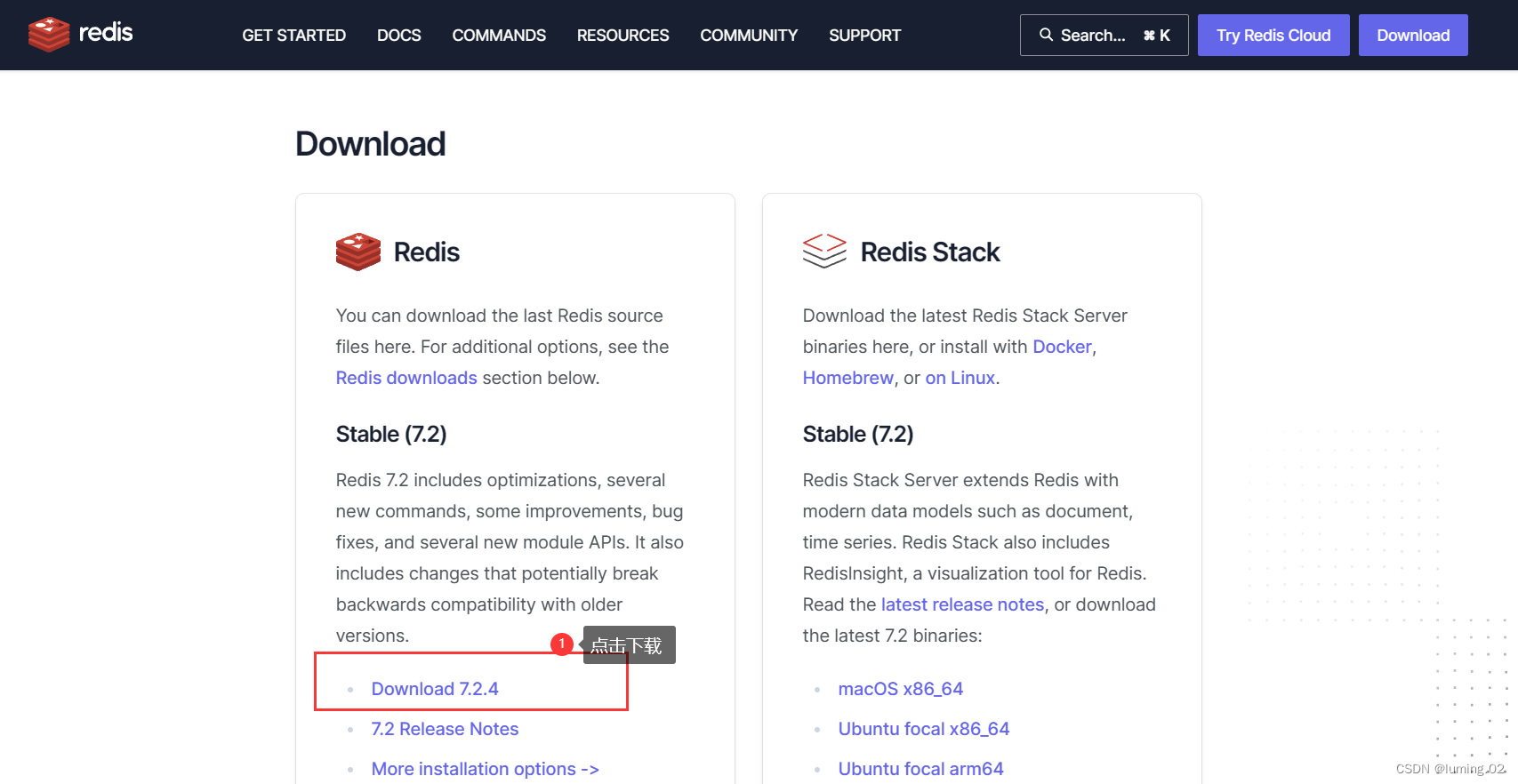Image resolution: width=1518 pixels, height=784 pixels.
Task: Click the Download 7.2.4 link
Action: [x=435, y=689]
